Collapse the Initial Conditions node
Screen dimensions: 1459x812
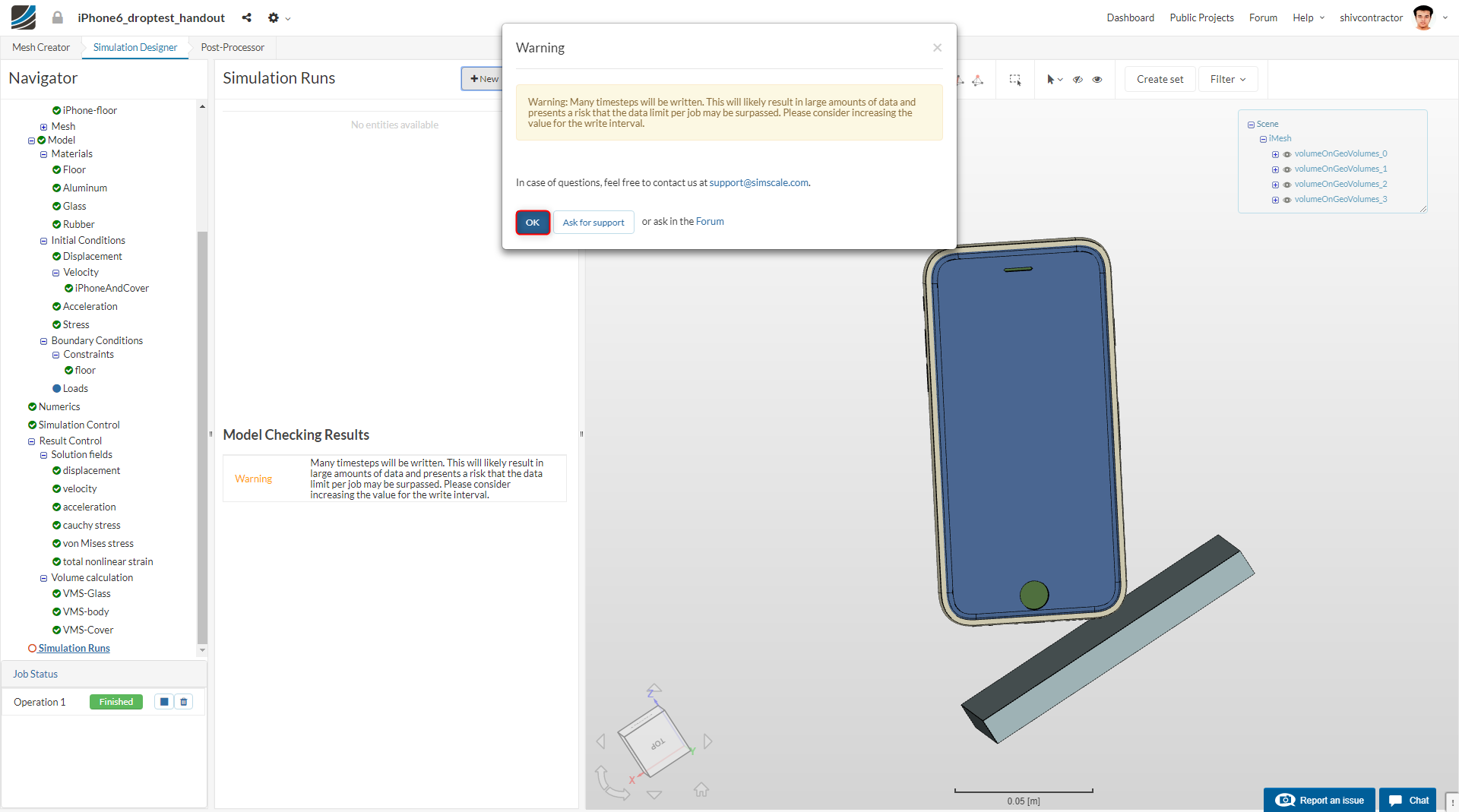coord(43,241)
